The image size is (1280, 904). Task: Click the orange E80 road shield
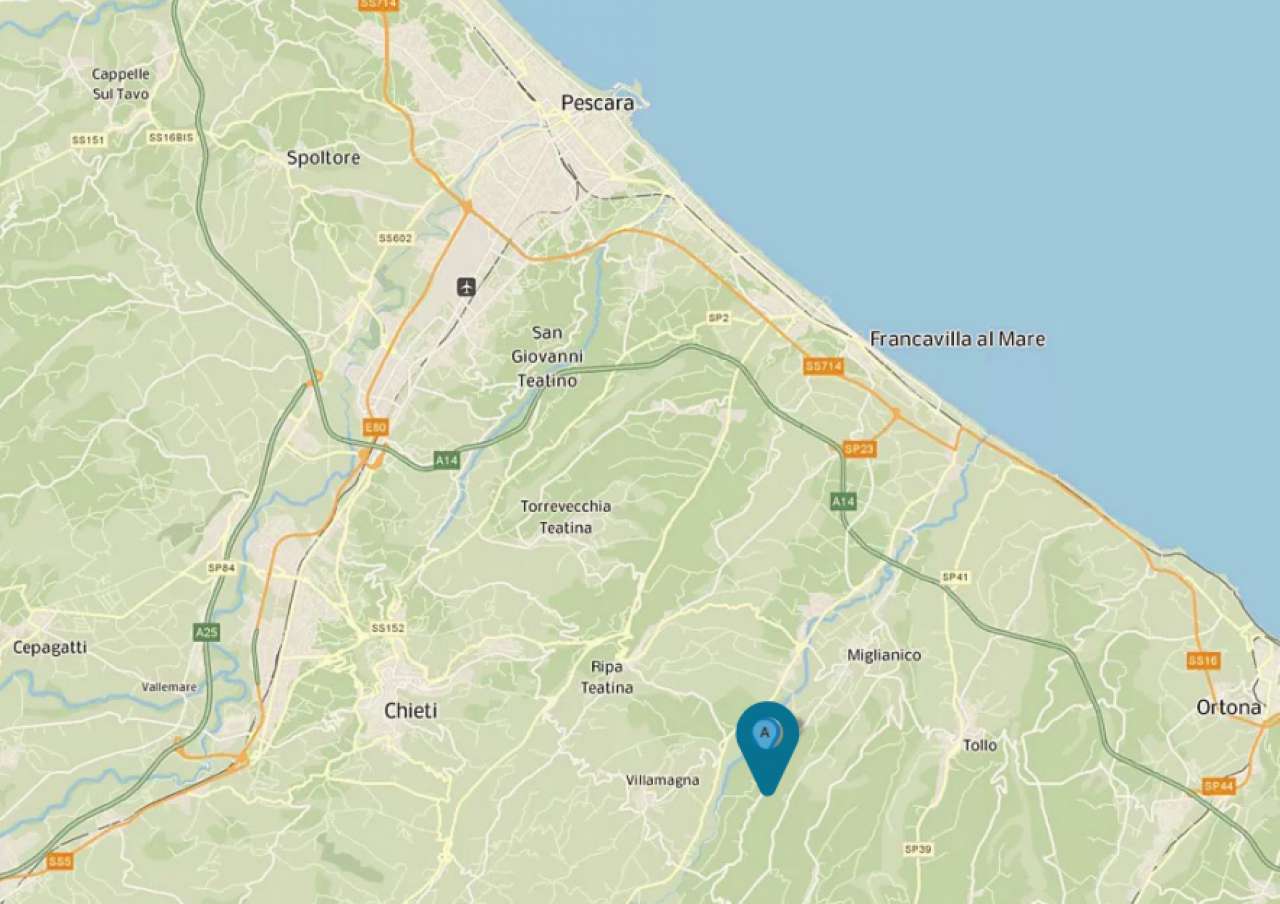tap(375, 427)
